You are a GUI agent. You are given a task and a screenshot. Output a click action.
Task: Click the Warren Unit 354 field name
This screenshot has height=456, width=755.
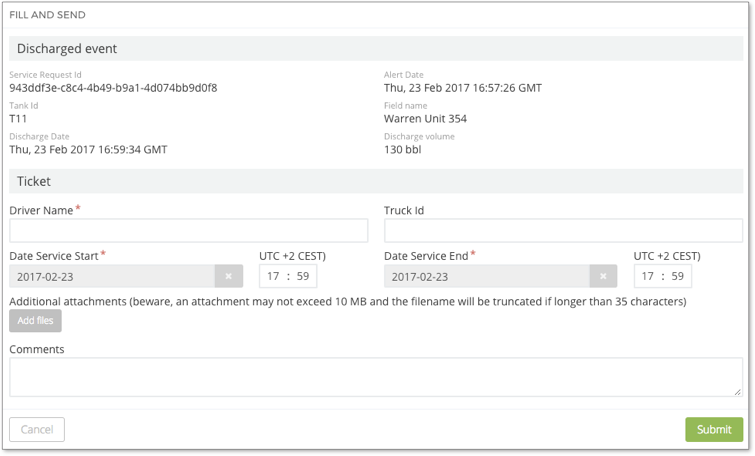[x=425, y=118]
